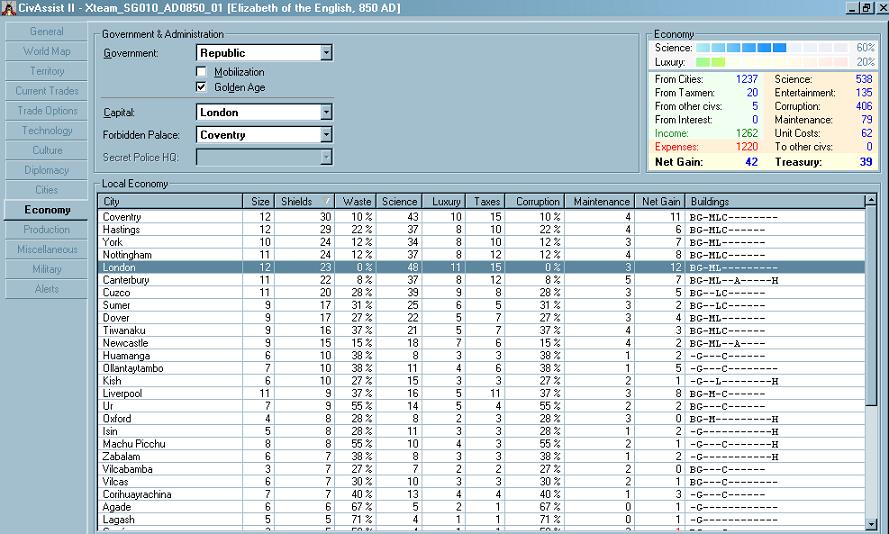Select the Coventry row in city list

tap(481, 217)
